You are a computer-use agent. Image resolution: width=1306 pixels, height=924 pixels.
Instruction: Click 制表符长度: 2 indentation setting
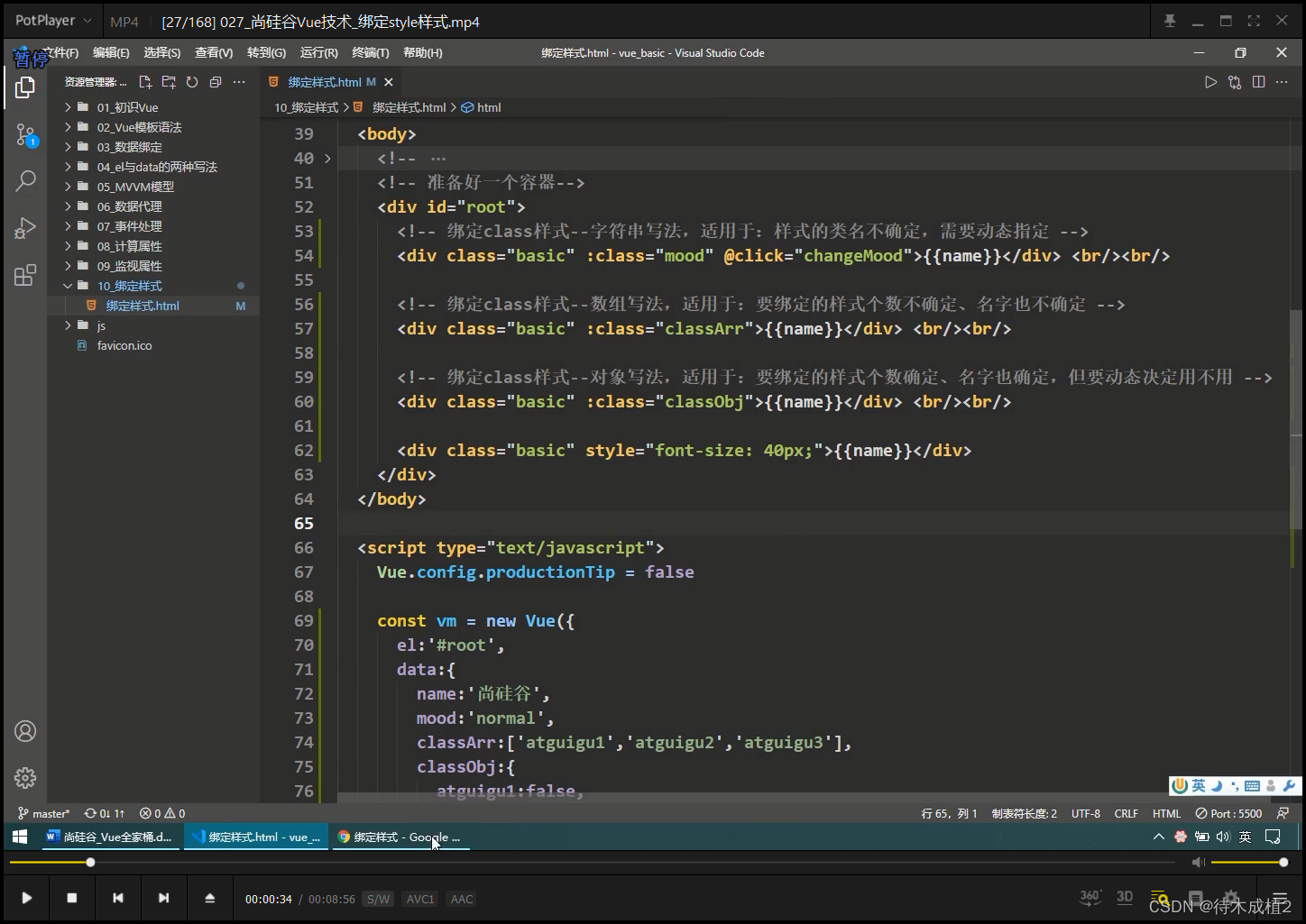[1025, 813]
